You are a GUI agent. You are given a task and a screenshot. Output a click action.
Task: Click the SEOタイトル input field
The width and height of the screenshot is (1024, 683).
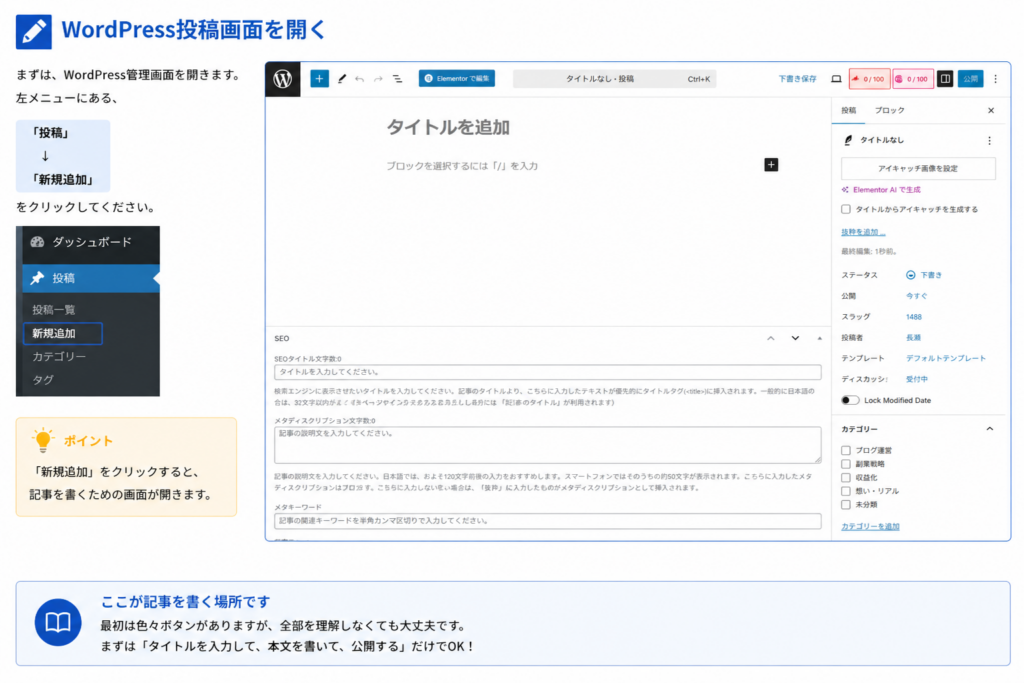(x=547, y=372)
